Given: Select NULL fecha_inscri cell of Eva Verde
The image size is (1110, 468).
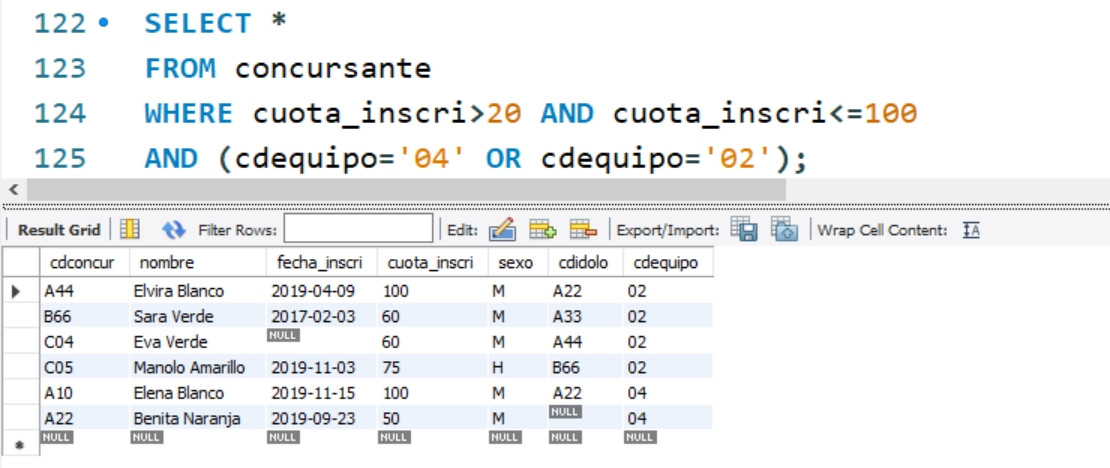Looking at the screenshot, I should [x=321, y=342].
